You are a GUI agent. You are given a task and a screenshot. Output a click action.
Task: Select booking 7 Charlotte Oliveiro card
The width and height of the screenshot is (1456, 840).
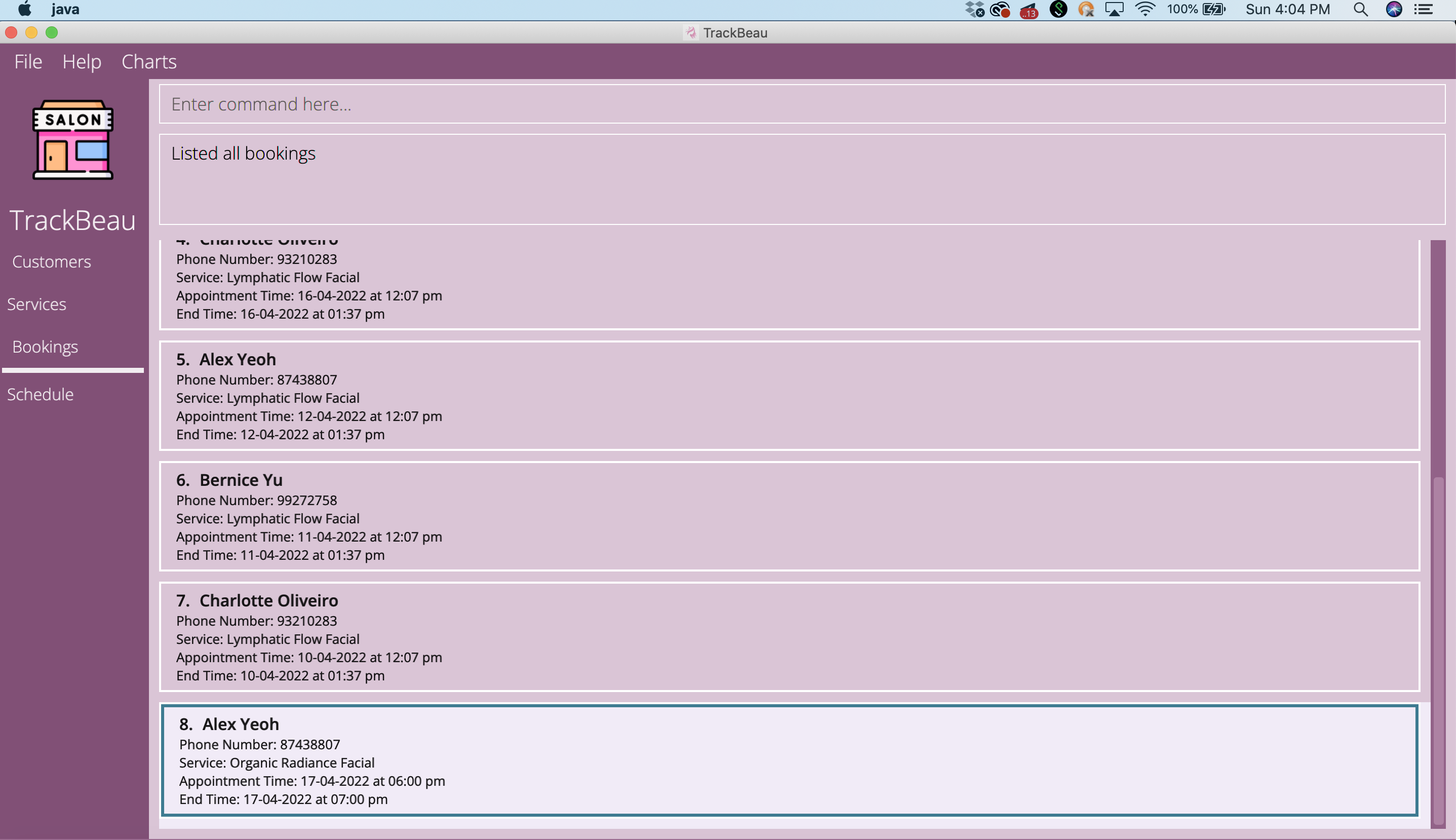coord(789,637)
